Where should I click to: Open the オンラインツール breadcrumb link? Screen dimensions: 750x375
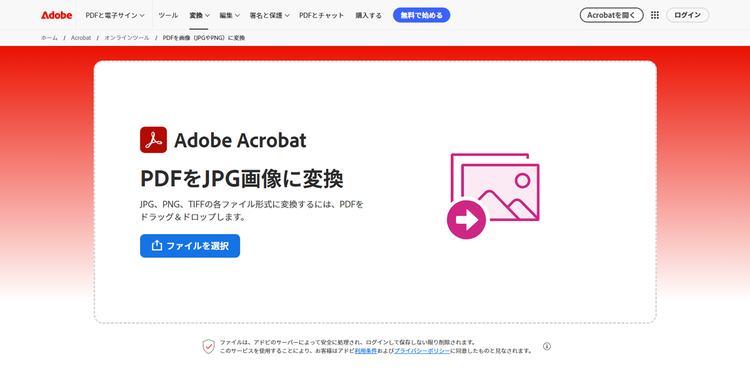click(127, 38)
